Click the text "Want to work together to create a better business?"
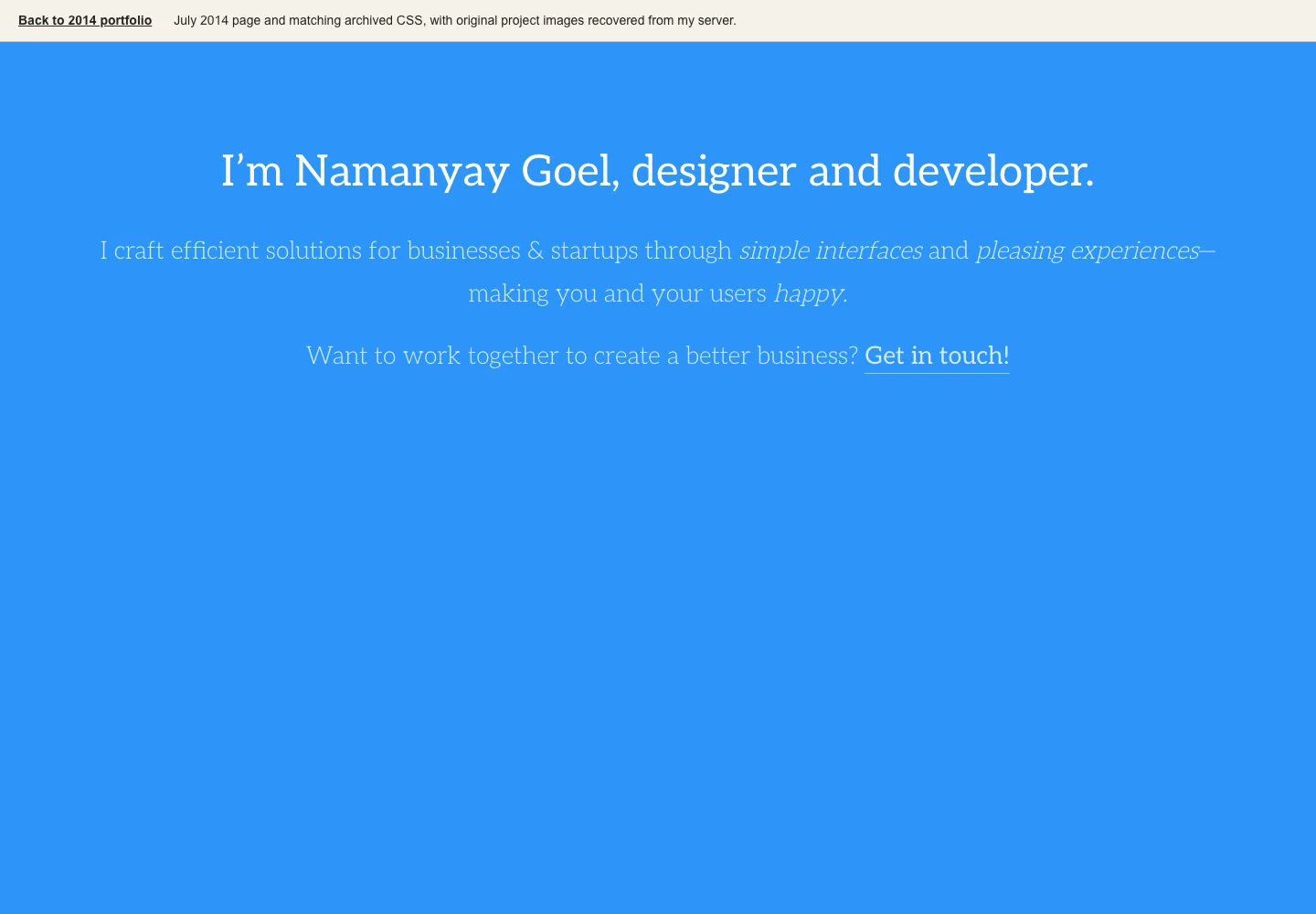Screen dimensions: 1316x914 582,356
